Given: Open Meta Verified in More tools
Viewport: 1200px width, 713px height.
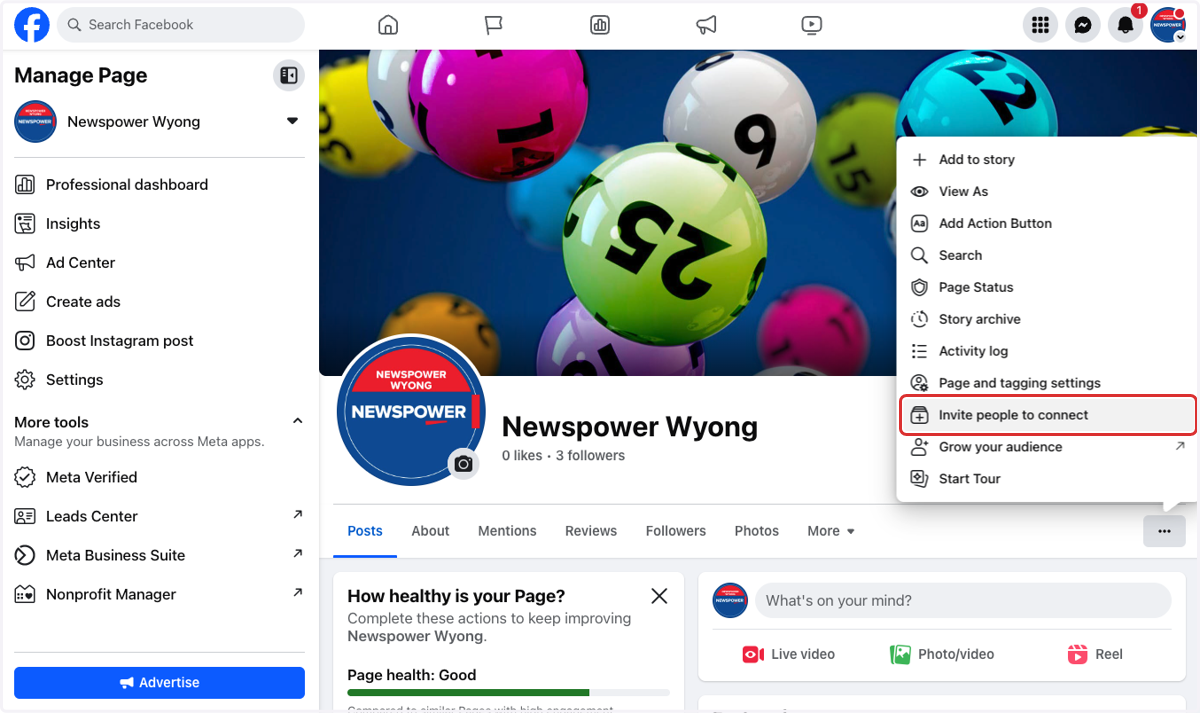Looking at the screenshot, I should click(160, 477).
